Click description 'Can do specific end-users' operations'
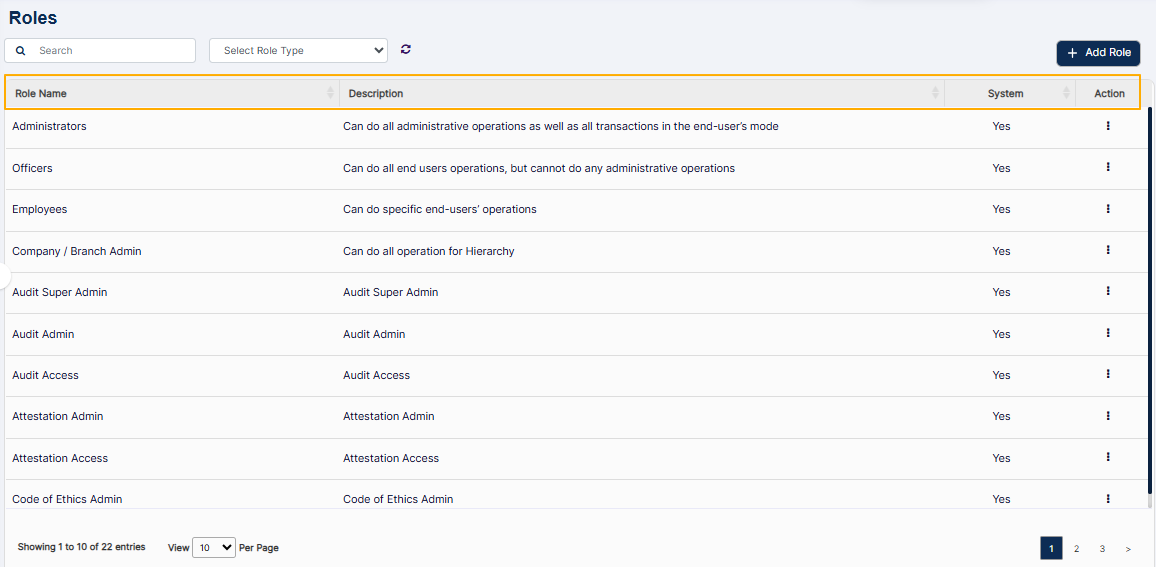The width and height of the screenshot is (1156, 567). tap(440, 209)
